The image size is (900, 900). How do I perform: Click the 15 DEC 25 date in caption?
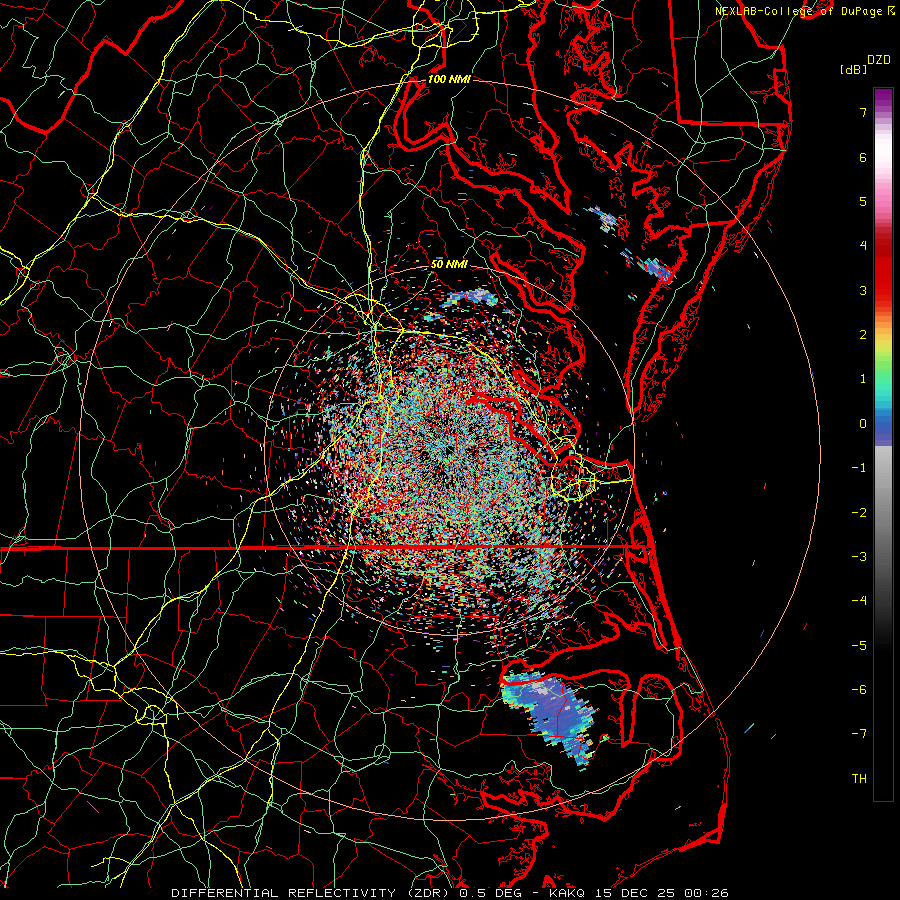point(635,893)
